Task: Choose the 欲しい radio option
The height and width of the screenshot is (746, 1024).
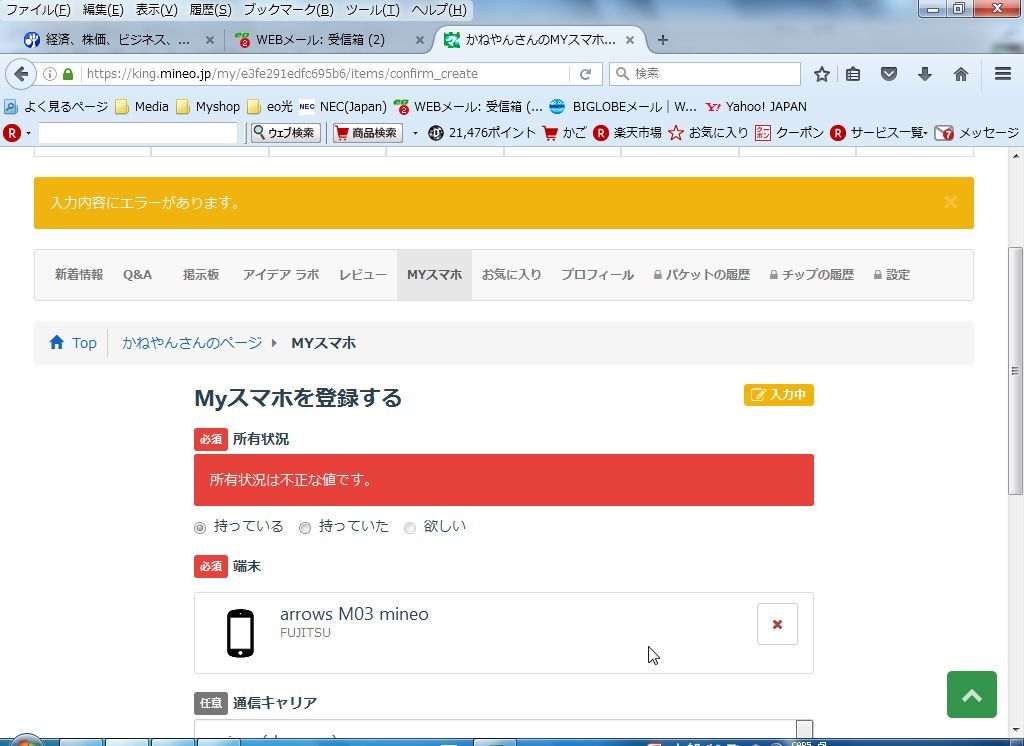Action: coord(410,527)
